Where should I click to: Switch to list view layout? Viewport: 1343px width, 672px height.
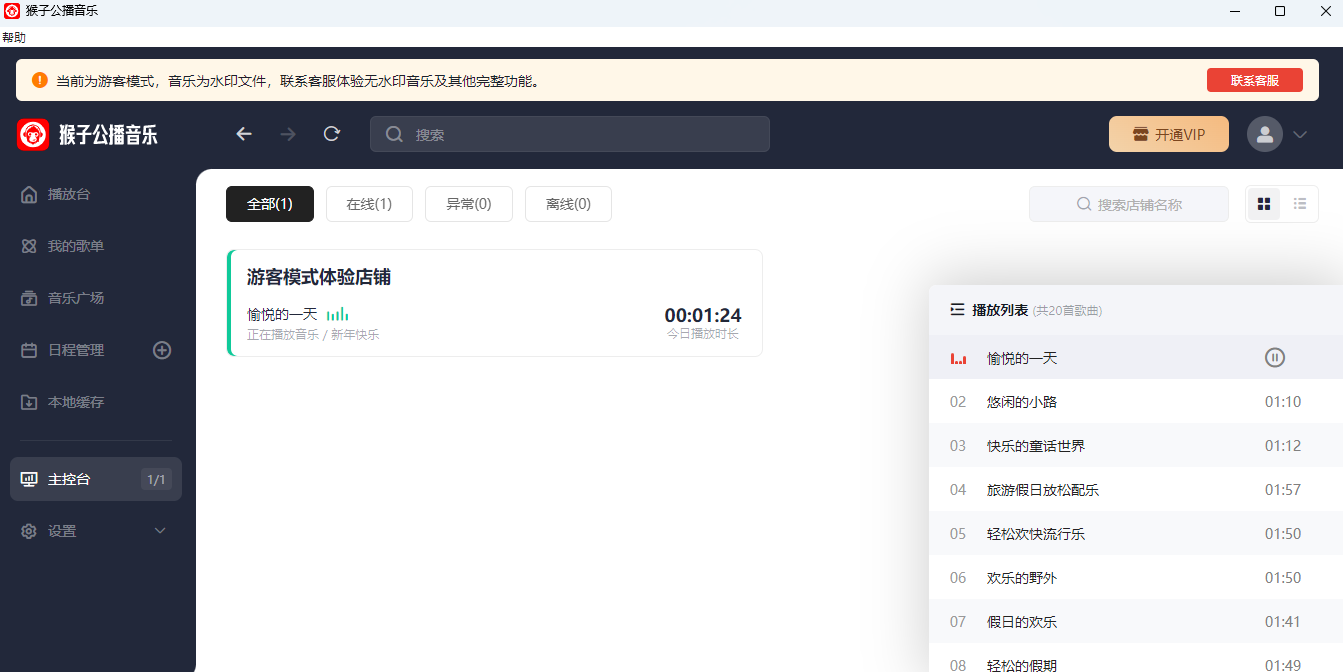point(1300,204)
